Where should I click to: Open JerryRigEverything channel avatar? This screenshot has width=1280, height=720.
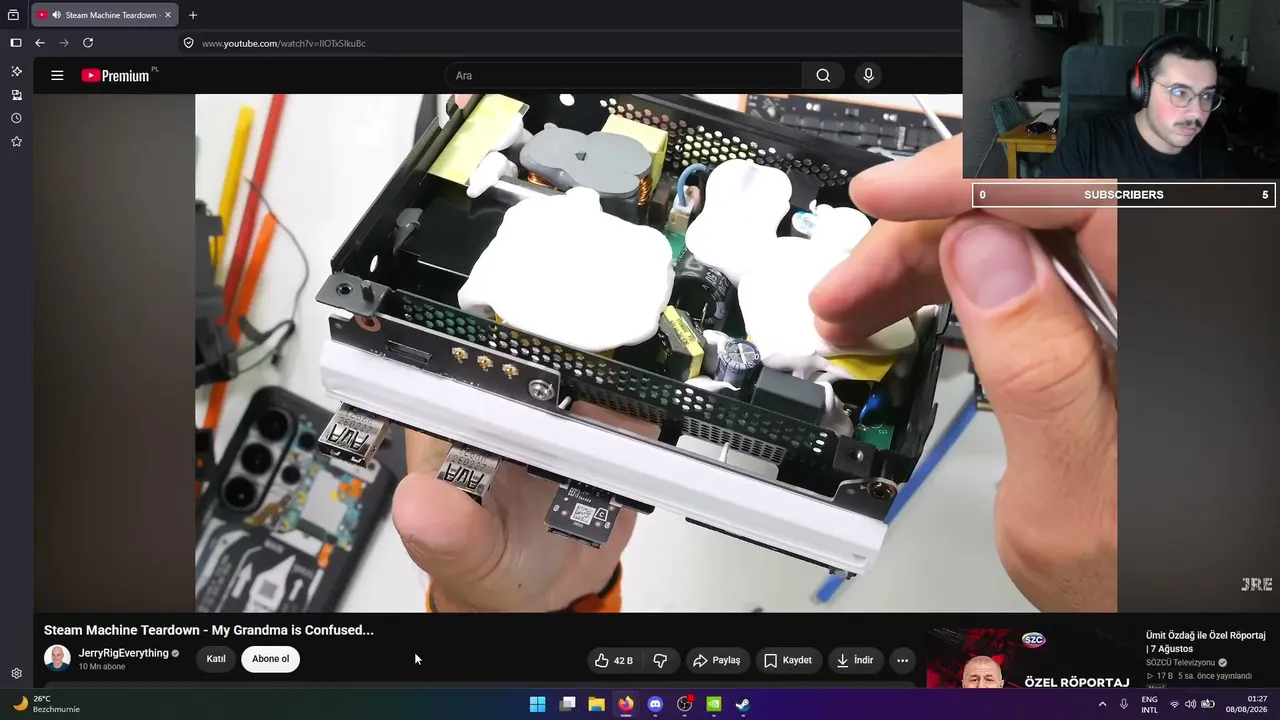coord(57,658)
